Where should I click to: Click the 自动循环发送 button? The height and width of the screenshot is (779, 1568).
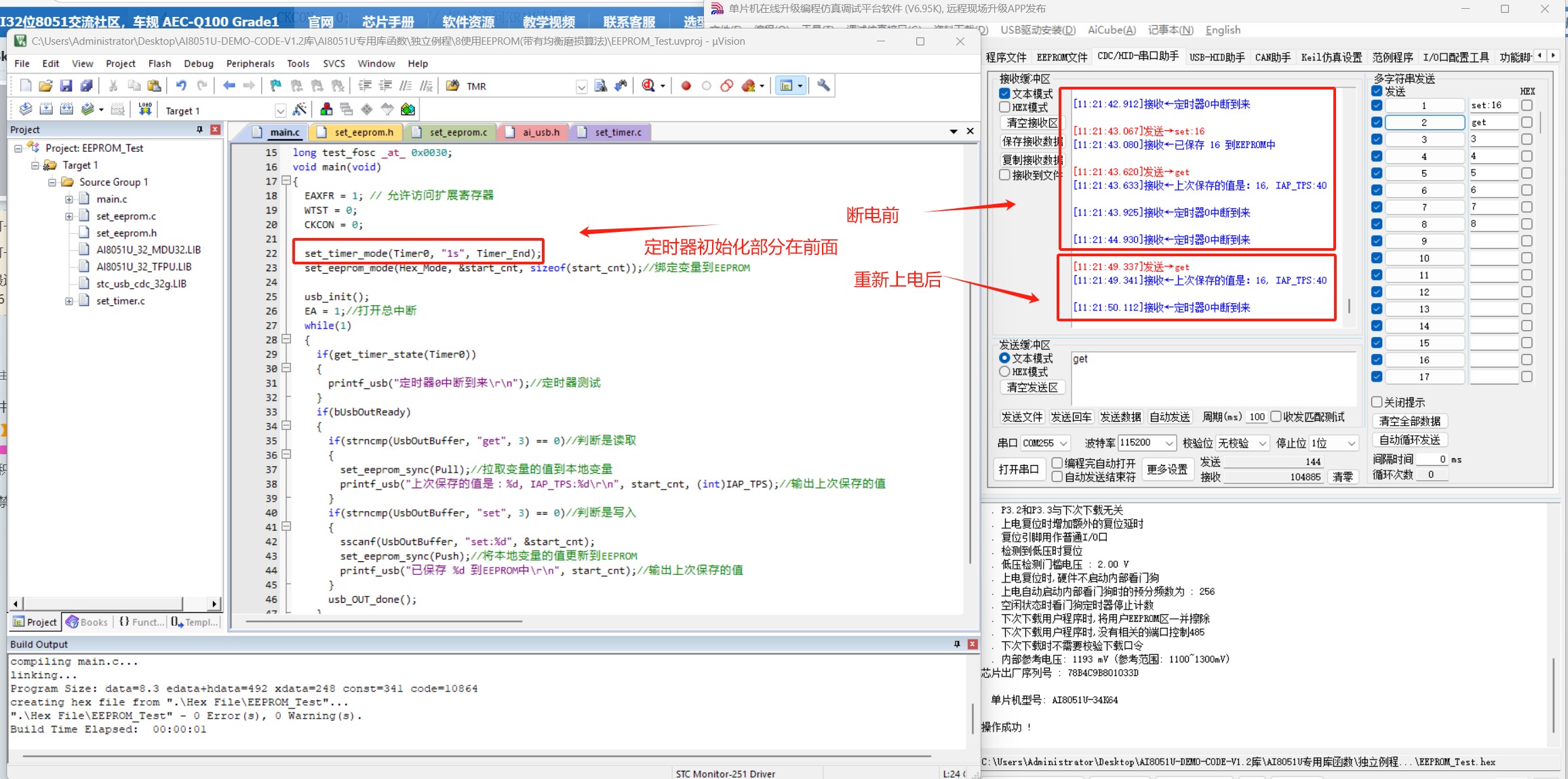coord(1410,440)
